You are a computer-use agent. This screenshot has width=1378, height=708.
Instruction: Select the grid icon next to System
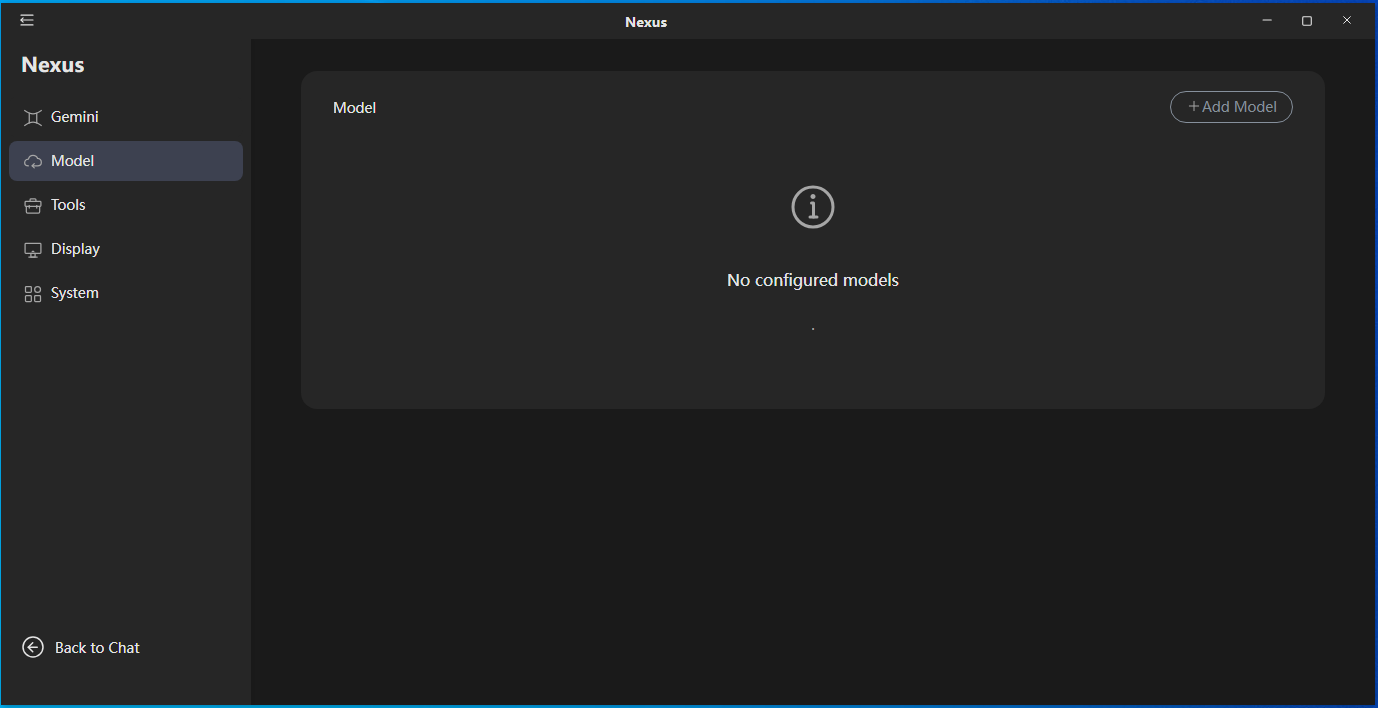point(32,292)
